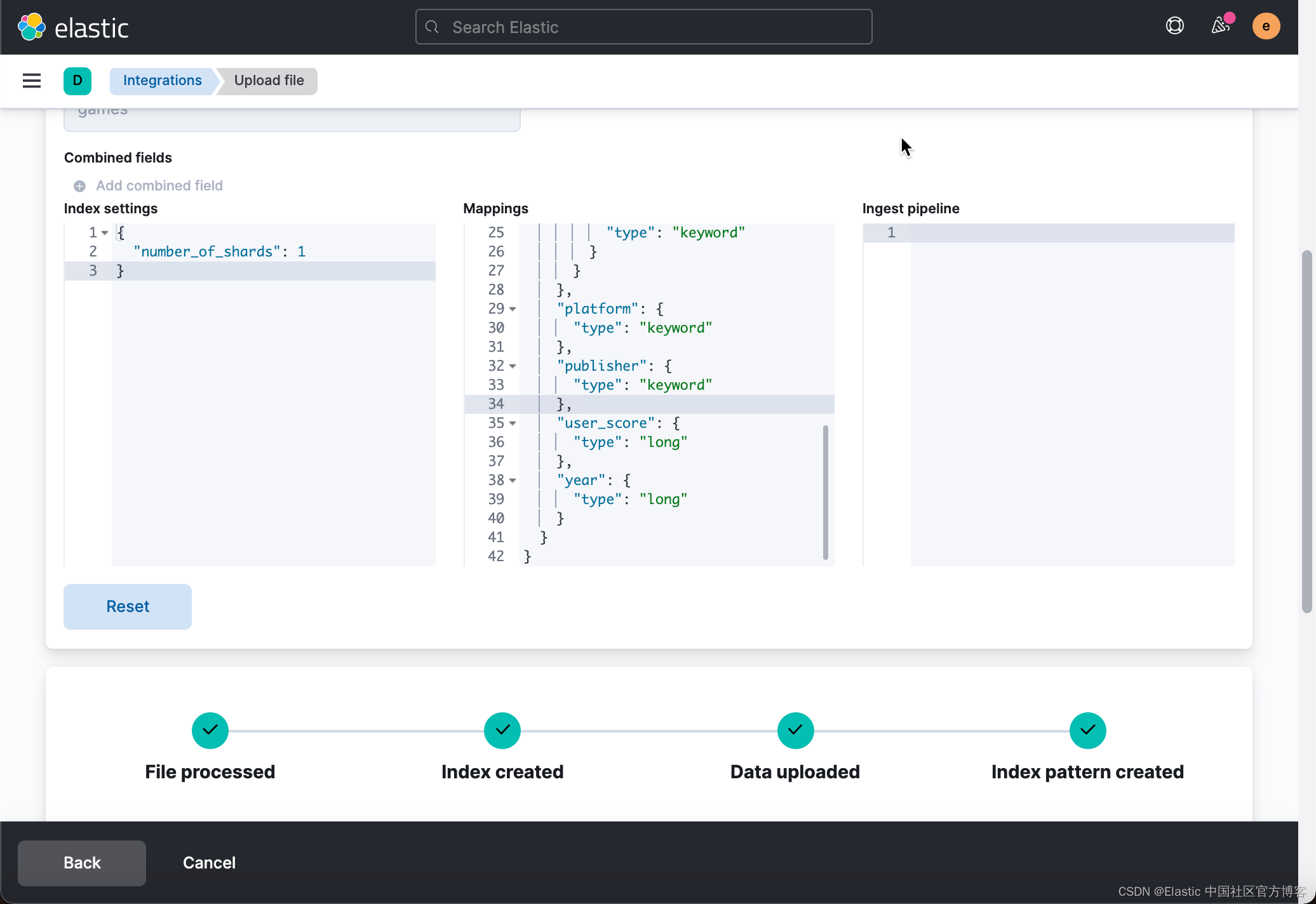
Task: Click the Add combined field plus icon
Action: [x=79, y=186]
